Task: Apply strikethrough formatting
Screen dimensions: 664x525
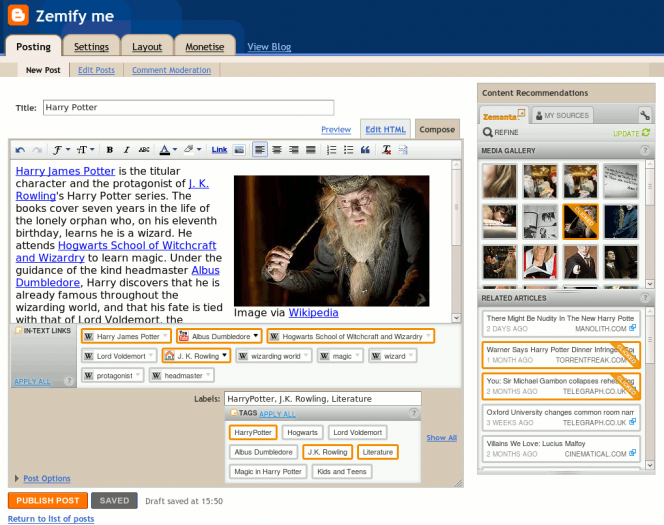Action: 144,149
